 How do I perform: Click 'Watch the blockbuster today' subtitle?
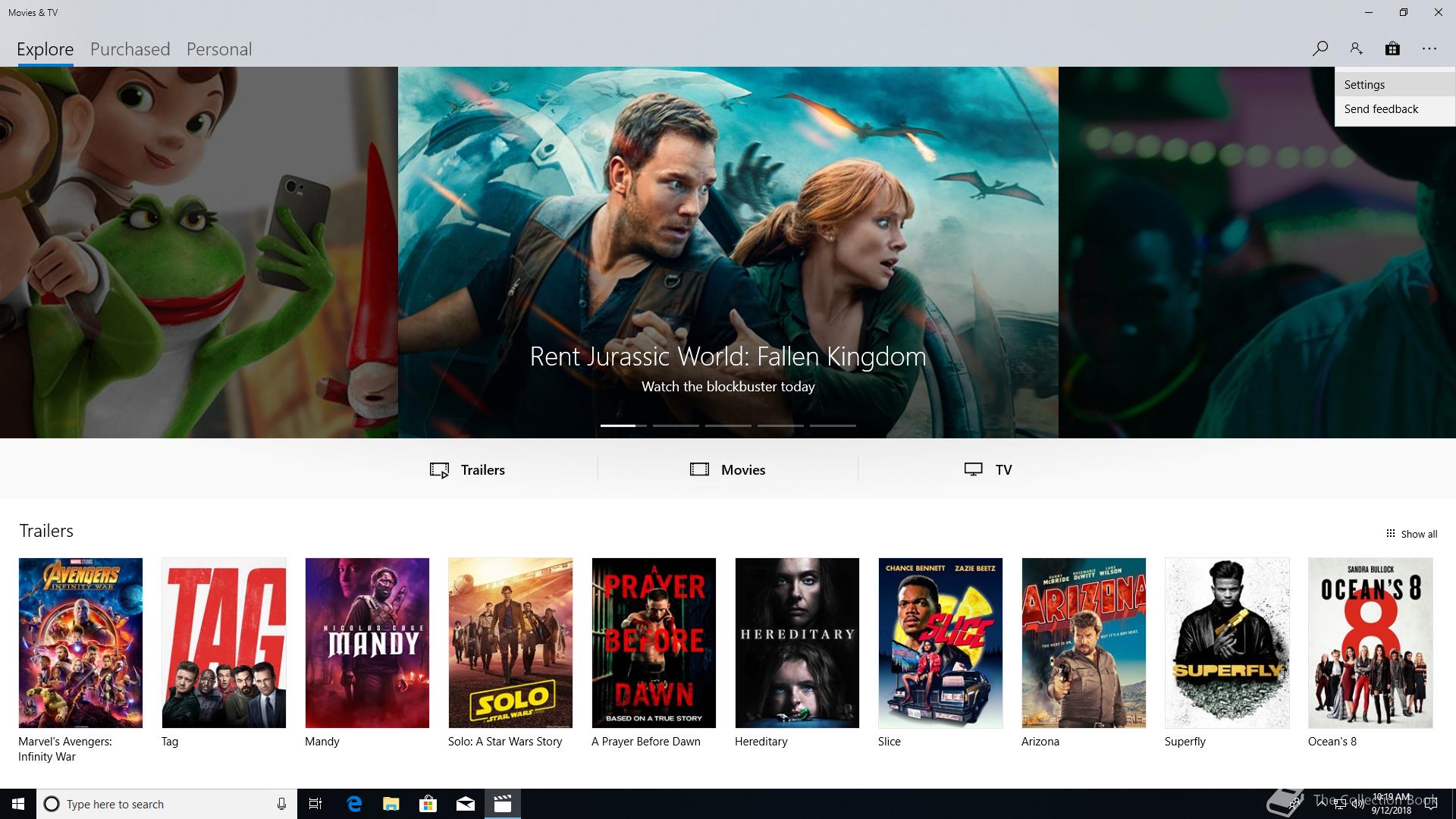click(728, 387)
